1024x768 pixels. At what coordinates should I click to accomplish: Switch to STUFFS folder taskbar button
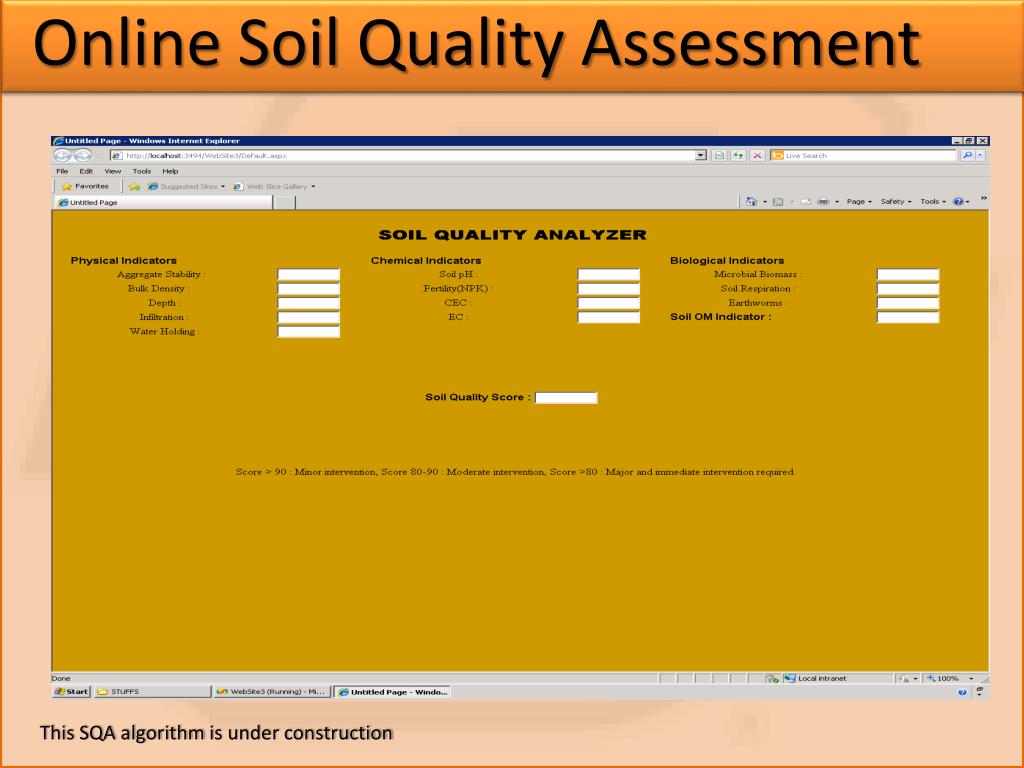pos(152,692)
